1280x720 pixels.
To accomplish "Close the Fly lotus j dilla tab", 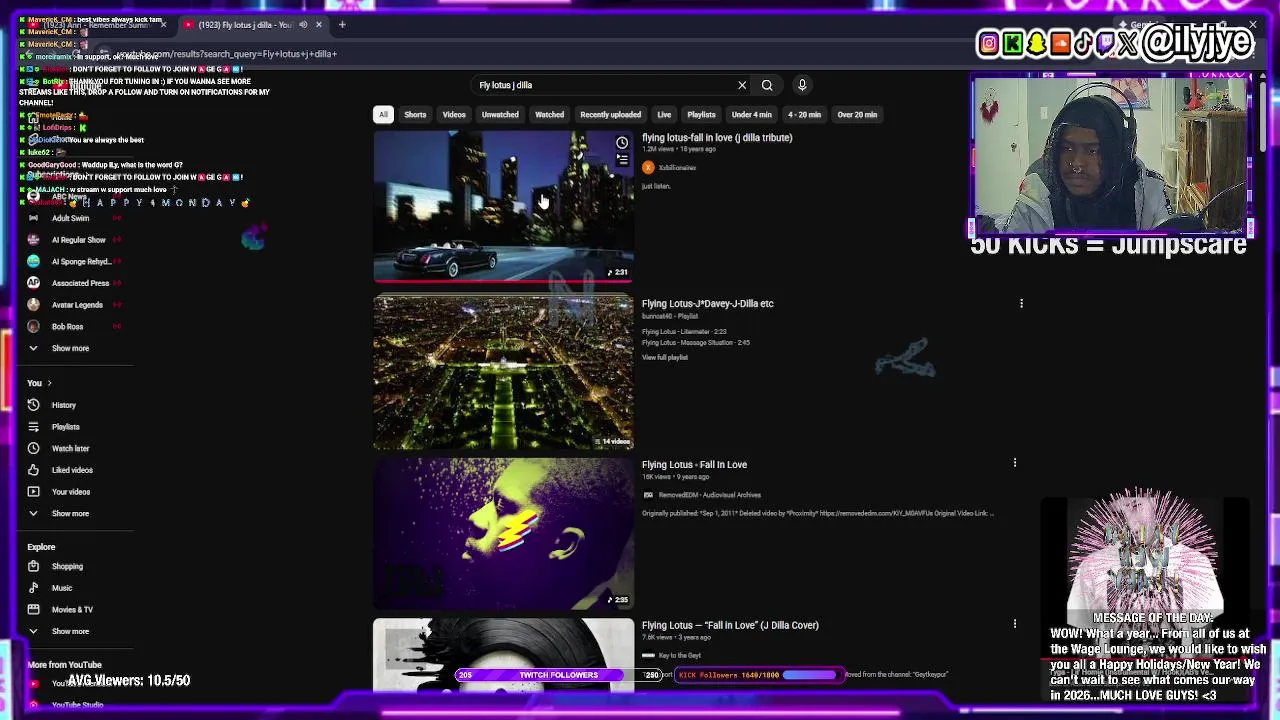I will click(x=319, y=25).
